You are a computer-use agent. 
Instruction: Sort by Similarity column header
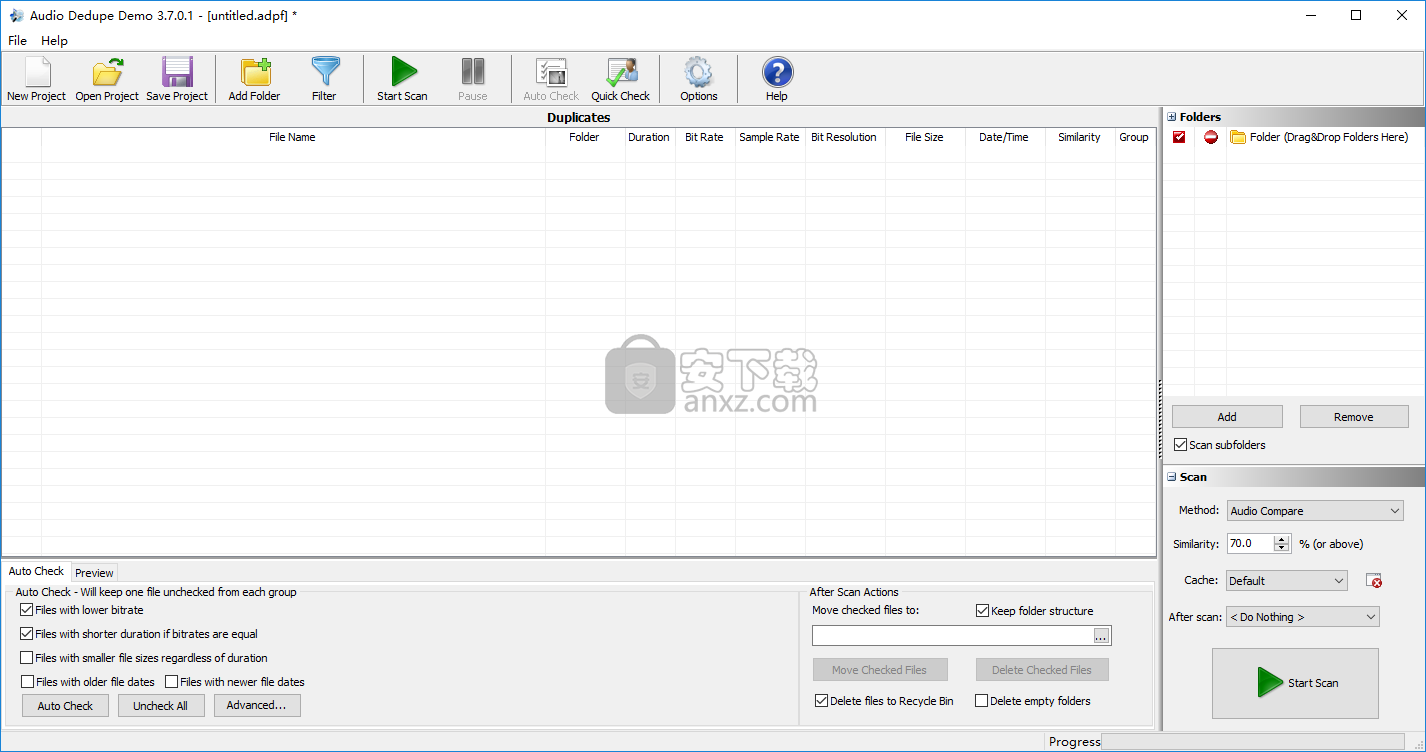pyautogui.click(x=1079, y=137)
